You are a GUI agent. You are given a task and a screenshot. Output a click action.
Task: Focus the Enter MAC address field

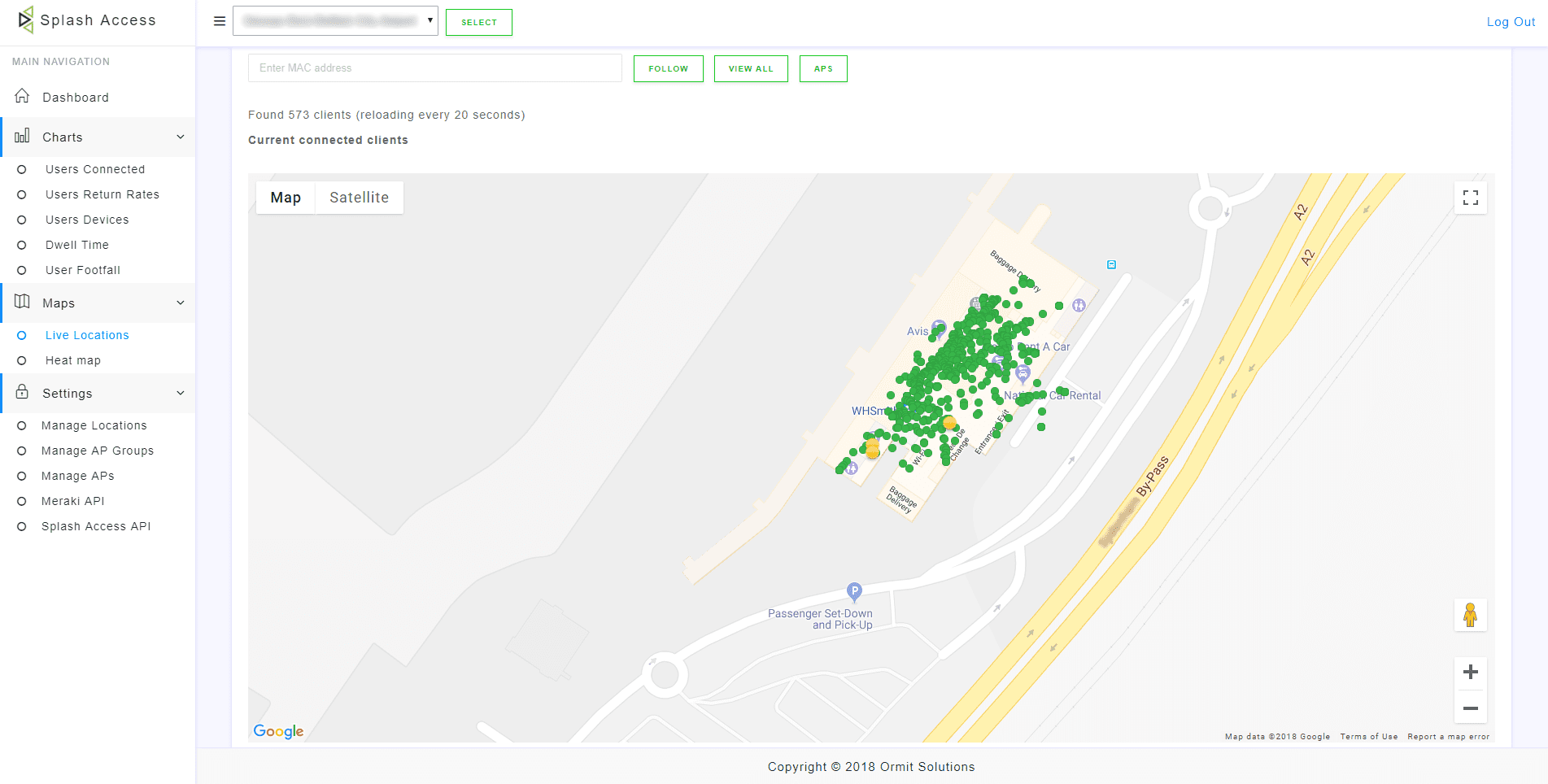point(434,68)
